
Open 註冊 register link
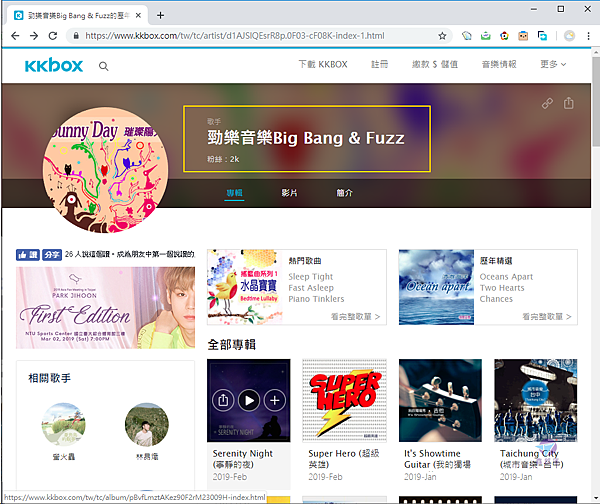(379, 64)
